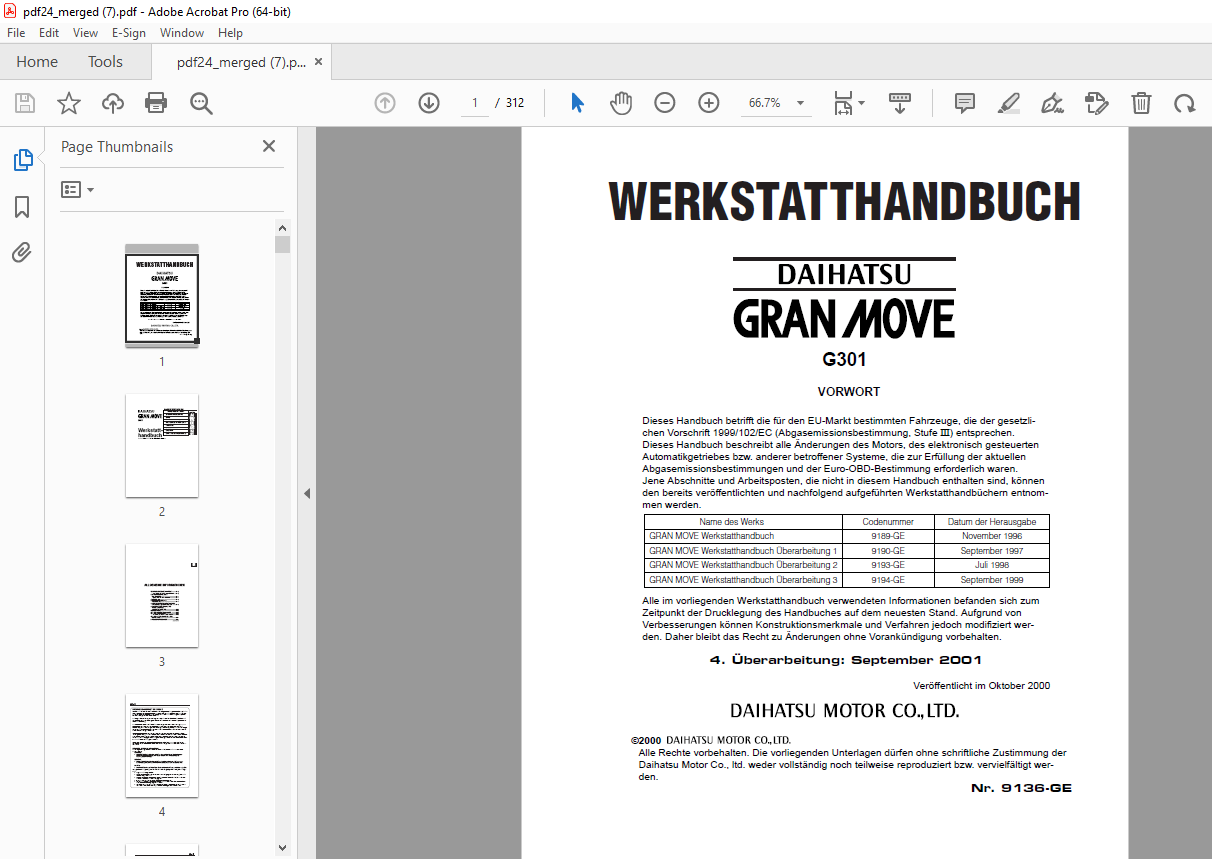Select the page 3 thumbnail
Viewport: 1212px width, 859px height.
[162, 596]
